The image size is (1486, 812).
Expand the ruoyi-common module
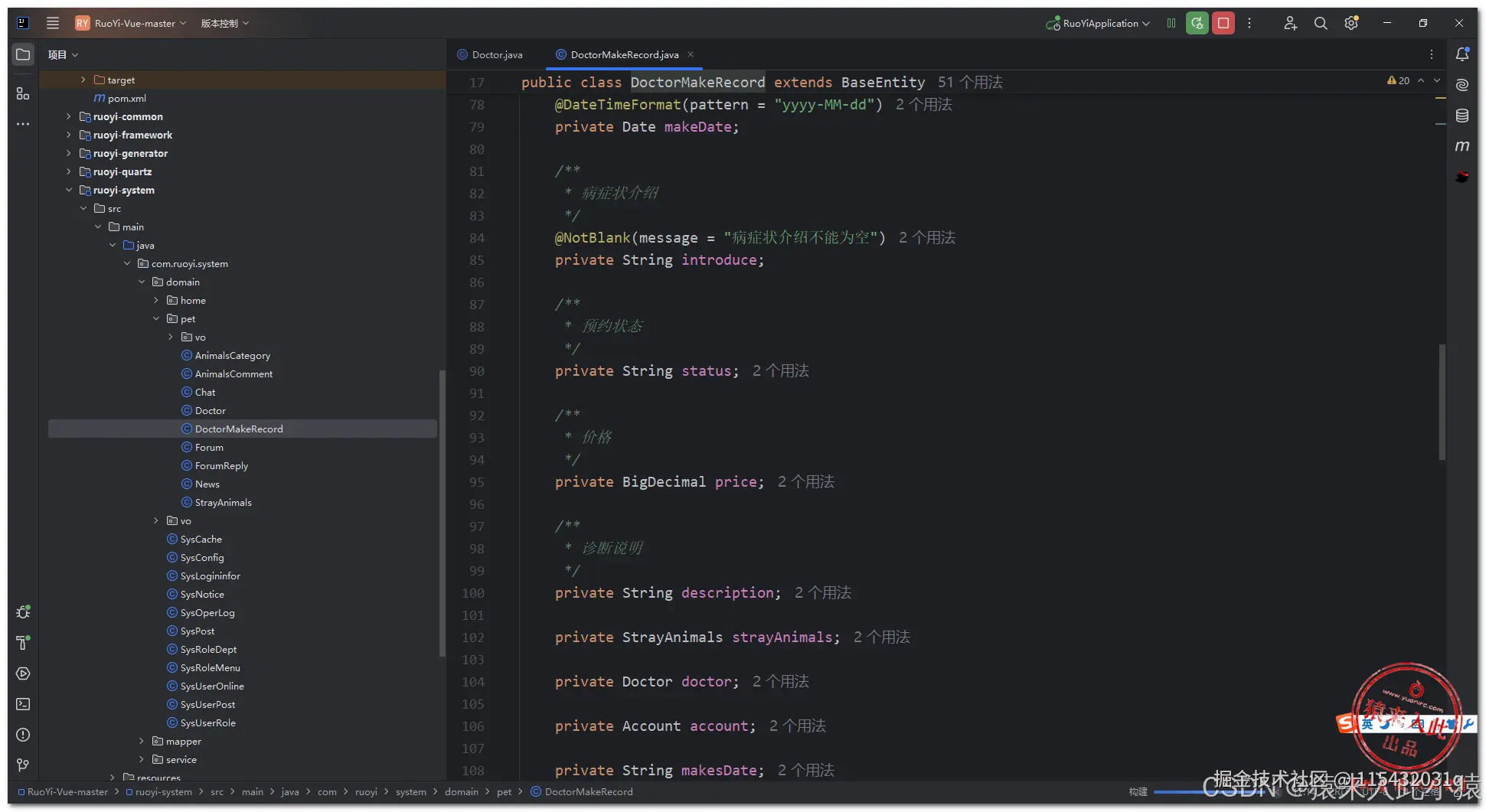point(69,117)
